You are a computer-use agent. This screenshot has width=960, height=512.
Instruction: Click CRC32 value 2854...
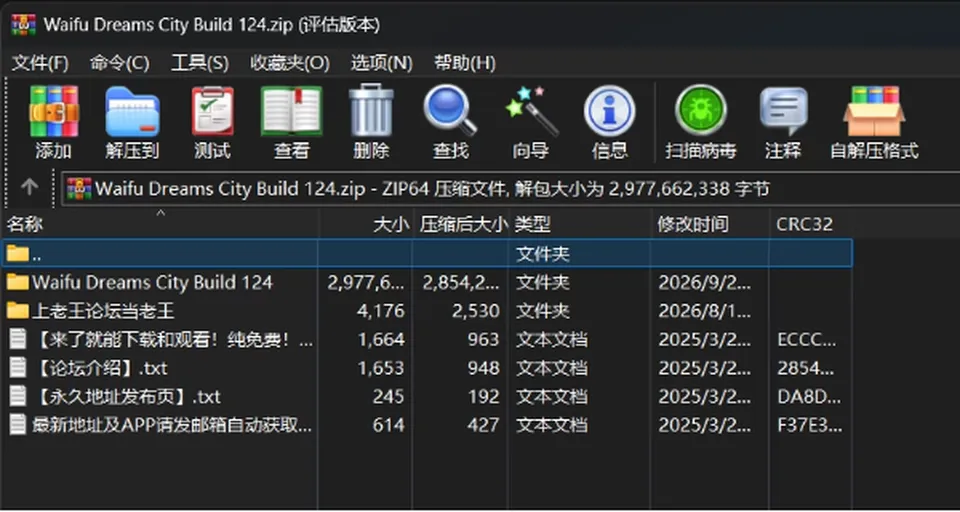point(807,368)
